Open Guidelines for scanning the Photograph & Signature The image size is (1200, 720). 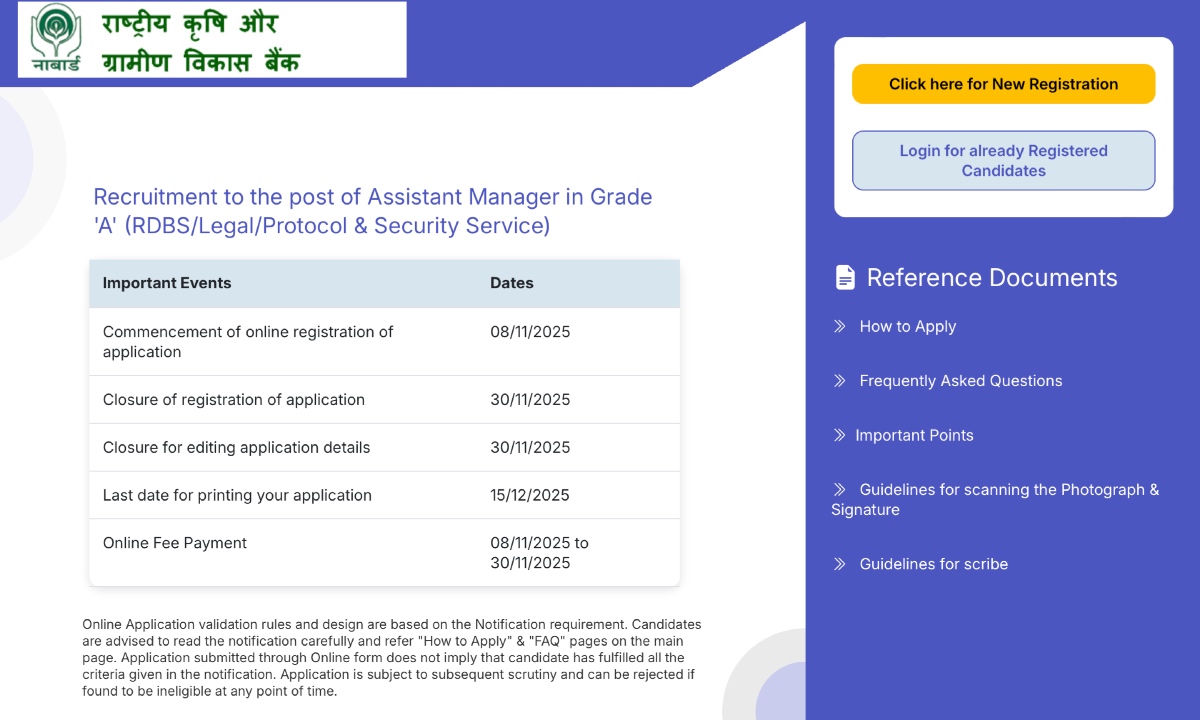(x=994, y=499)
